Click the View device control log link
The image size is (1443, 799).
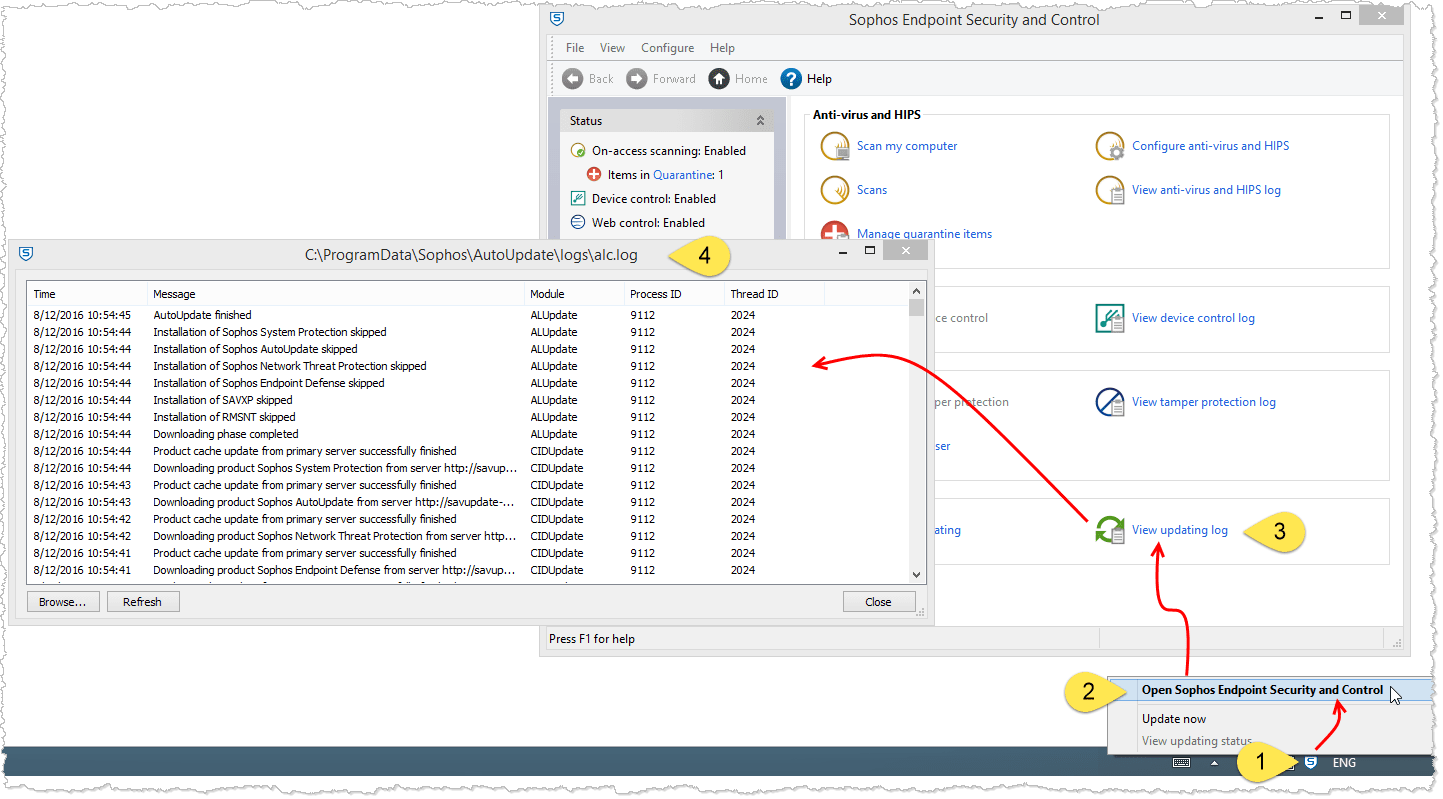[x=1193, y=318]
